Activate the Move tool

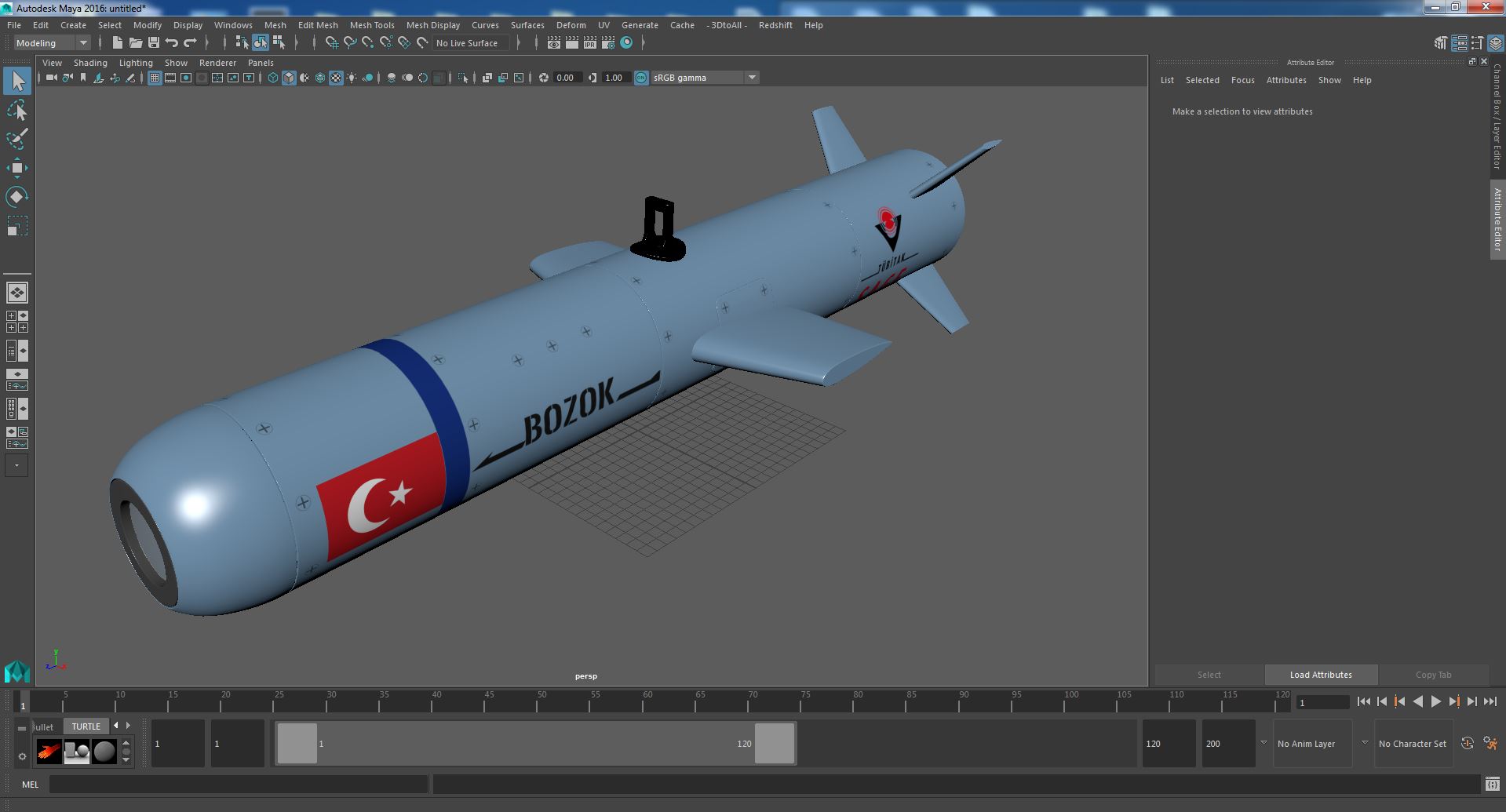coord(17,168)
